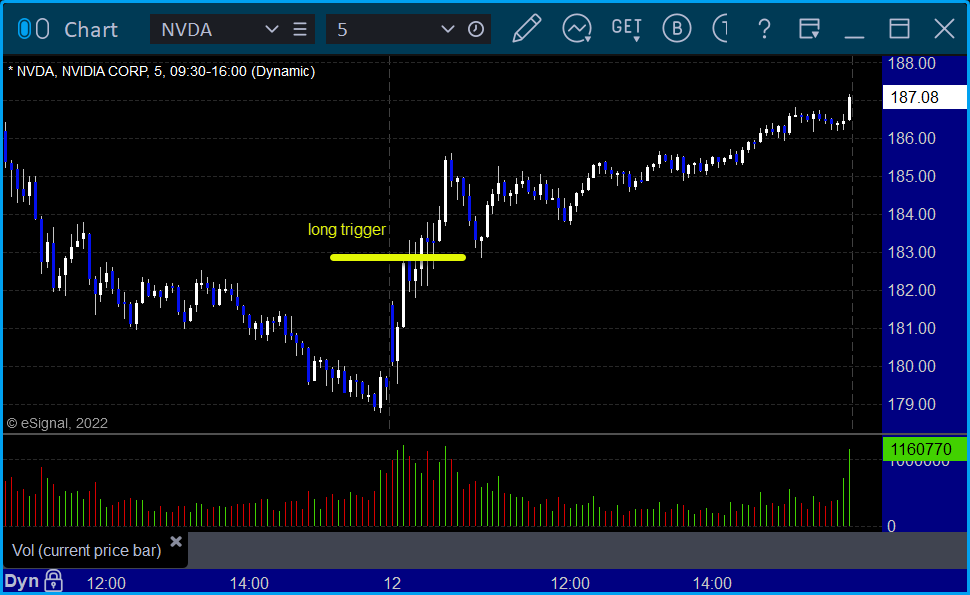Click the 188.00 price axis label
Screen dimensions: 970x595
[911, 63]
